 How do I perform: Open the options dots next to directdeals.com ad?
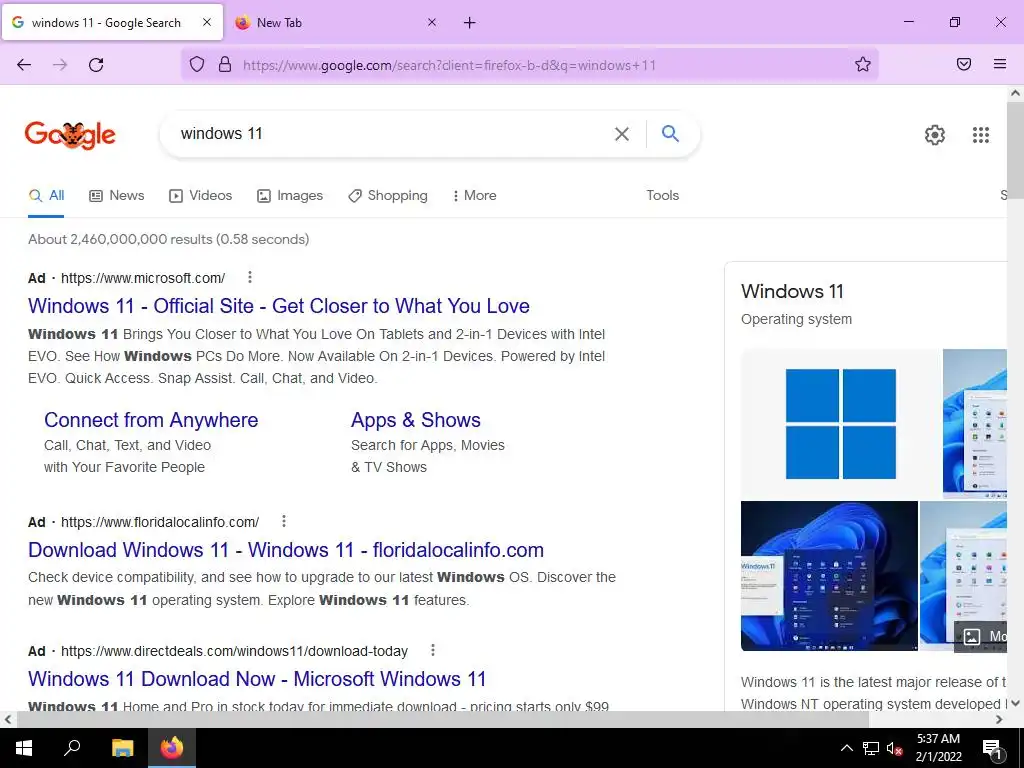click(x=432, y=650)
